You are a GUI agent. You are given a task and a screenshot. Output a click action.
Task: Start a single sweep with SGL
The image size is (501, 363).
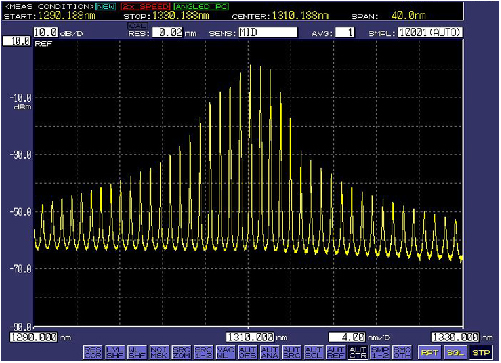[455, 352]
